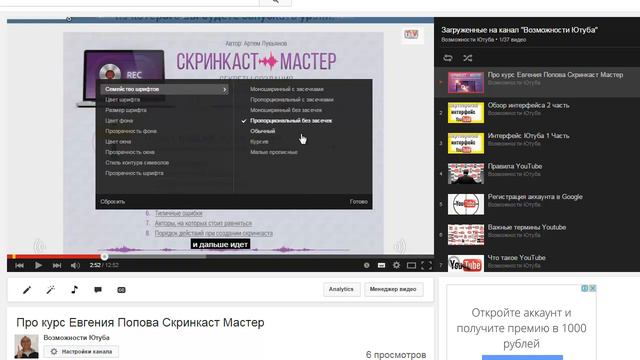Viewport: 640px width, 360px height.
Task: Enter fullscreen mode
Action: click(426, 265)
